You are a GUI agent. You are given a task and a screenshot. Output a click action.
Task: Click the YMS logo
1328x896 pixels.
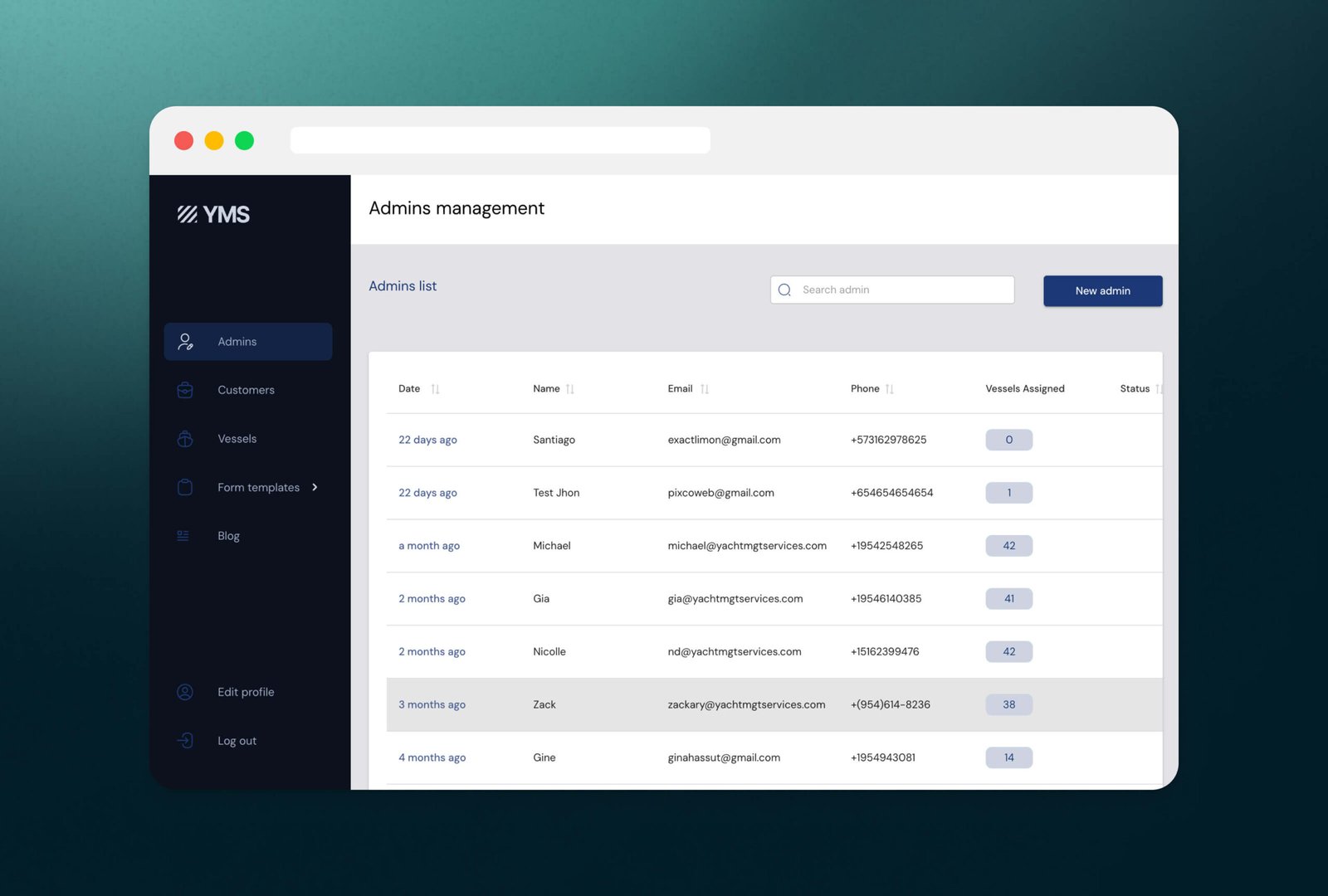click(x=213, y=215)
